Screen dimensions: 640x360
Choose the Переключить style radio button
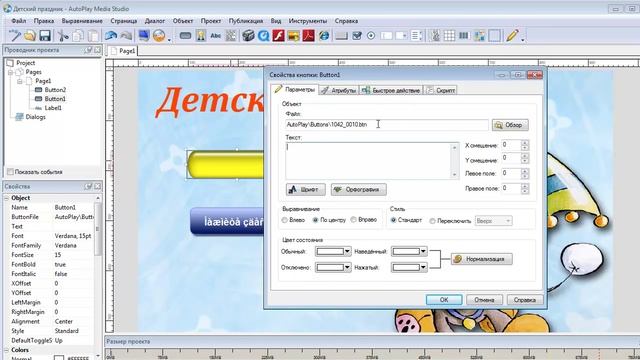point(432,221)
